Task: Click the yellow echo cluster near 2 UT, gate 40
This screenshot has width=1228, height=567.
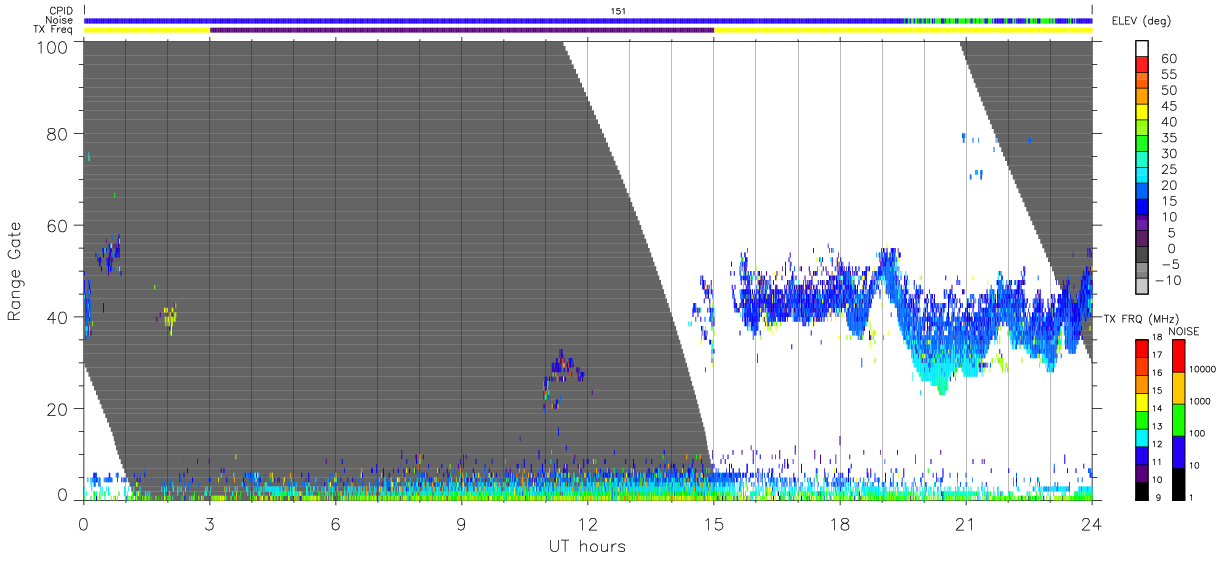Action: coord(170,318)
